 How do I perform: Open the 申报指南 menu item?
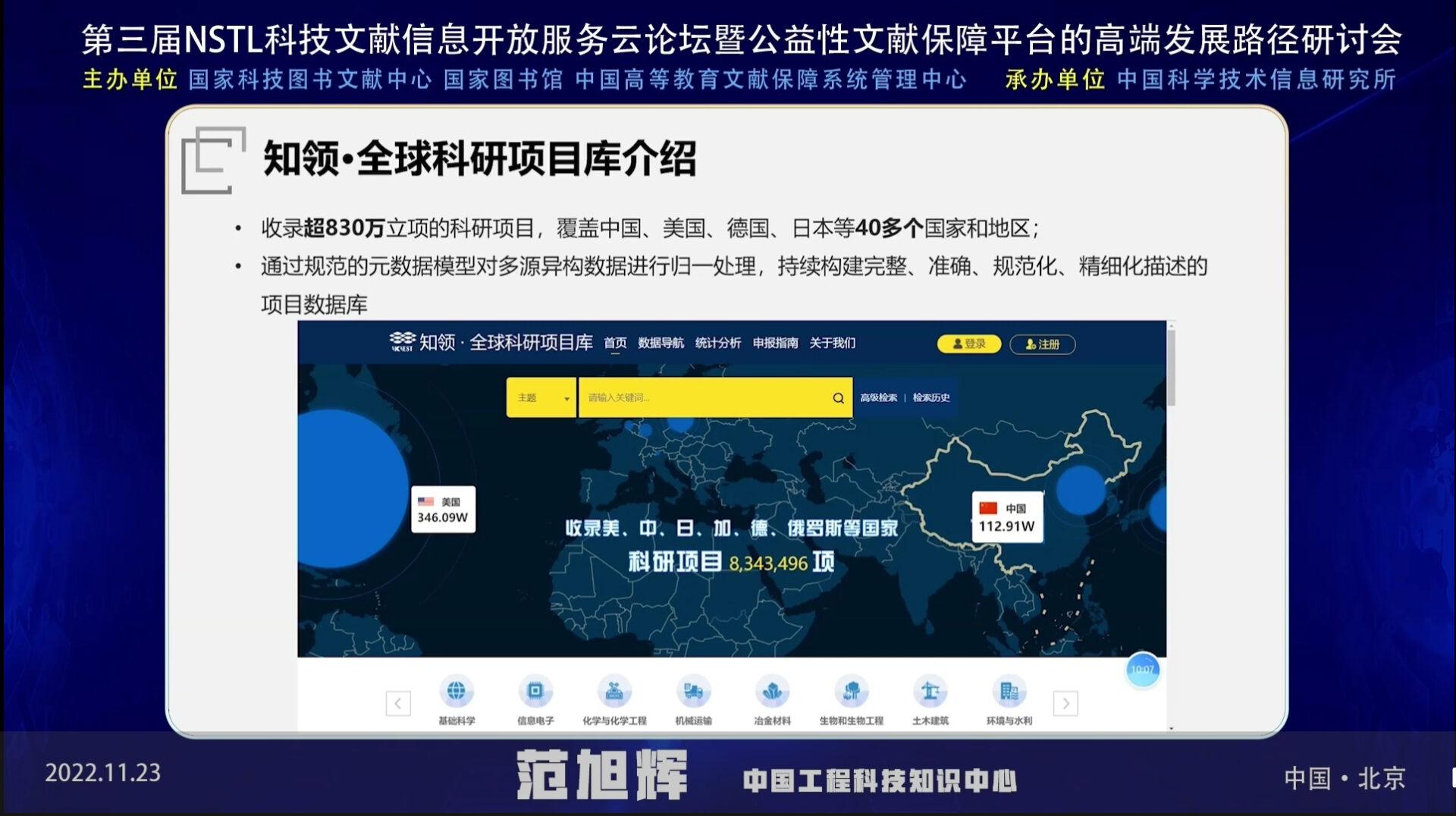point(775,343)
